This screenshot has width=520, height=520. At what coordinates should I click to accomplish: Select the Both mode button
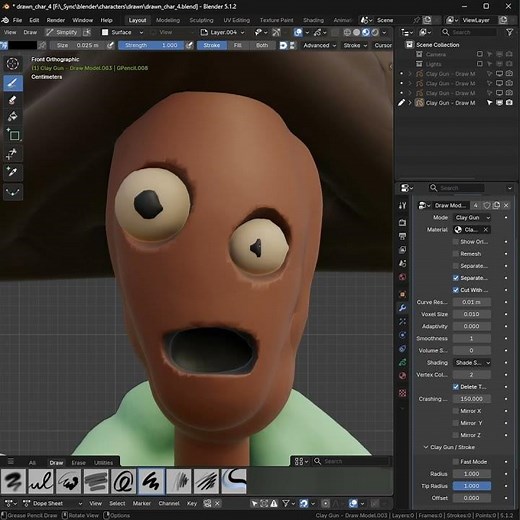tap(262, 45)
